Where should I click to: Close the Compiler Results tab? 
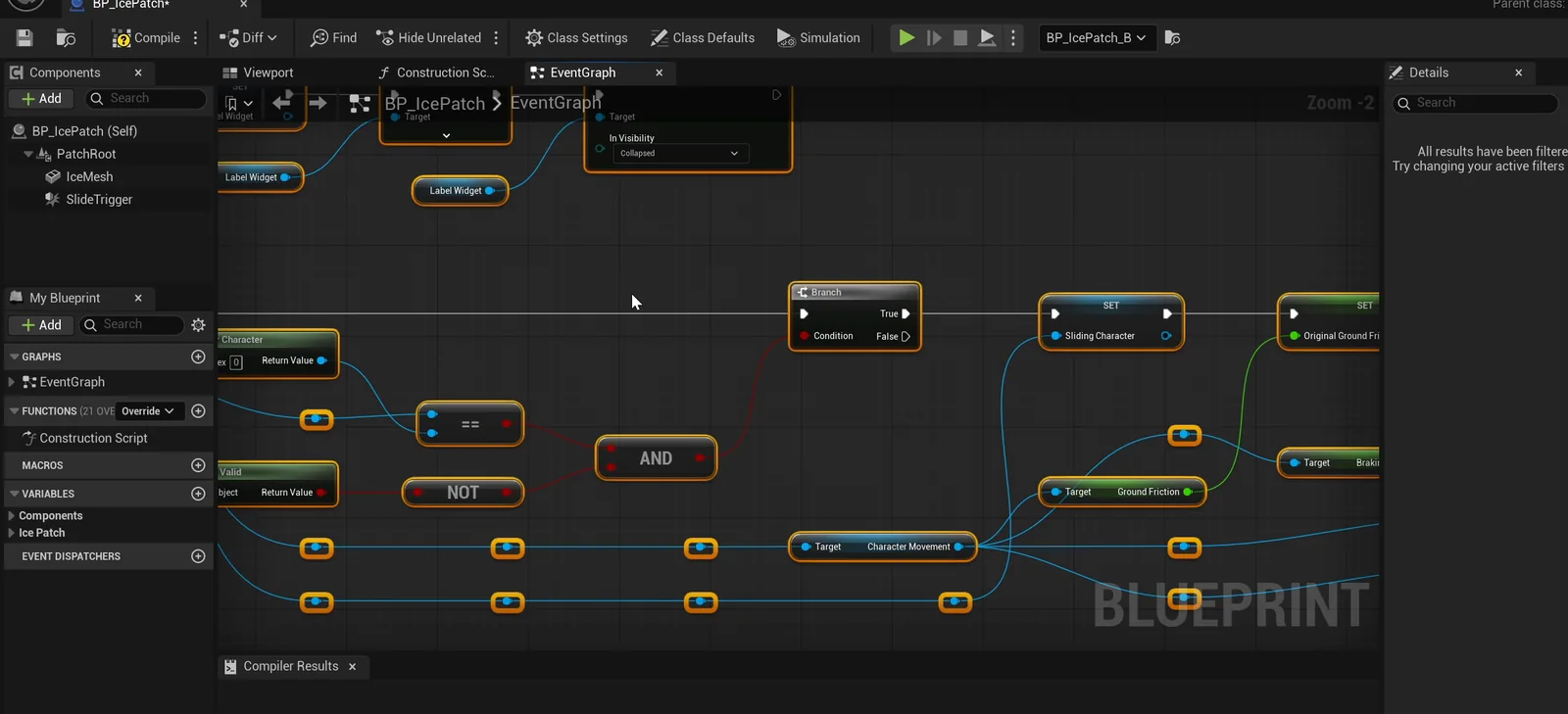tap(353, 667)
